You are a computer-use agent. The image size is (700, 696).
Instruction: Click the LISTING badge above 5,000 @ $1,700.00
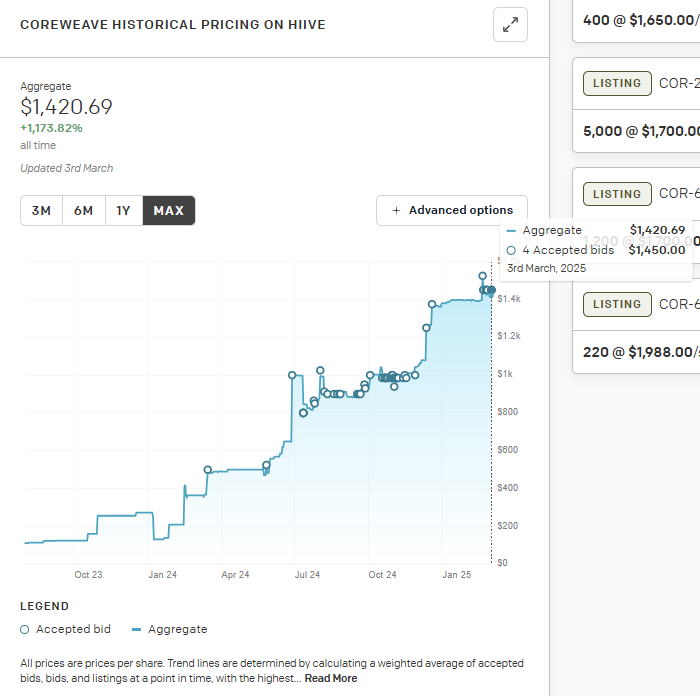(617, 83)
